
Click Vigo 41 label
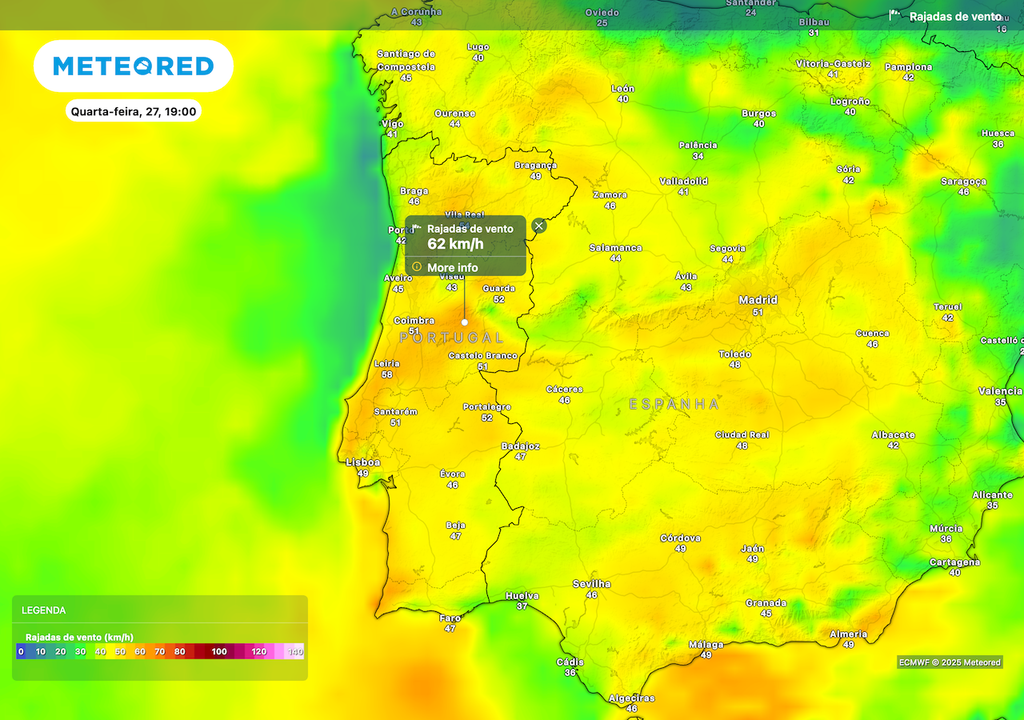tap(392, 129)
